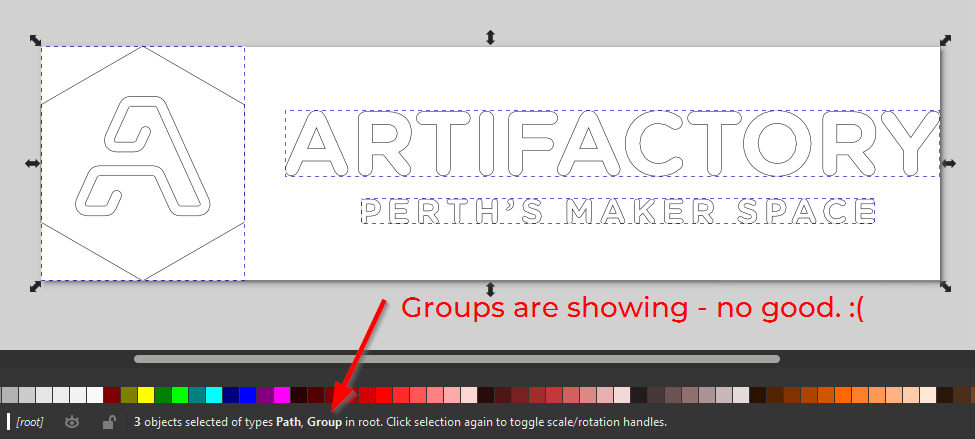The width and height of the screenshot is (975, 439).
Task: Grab the bottom-right corner scale handle
Action: 945,286
